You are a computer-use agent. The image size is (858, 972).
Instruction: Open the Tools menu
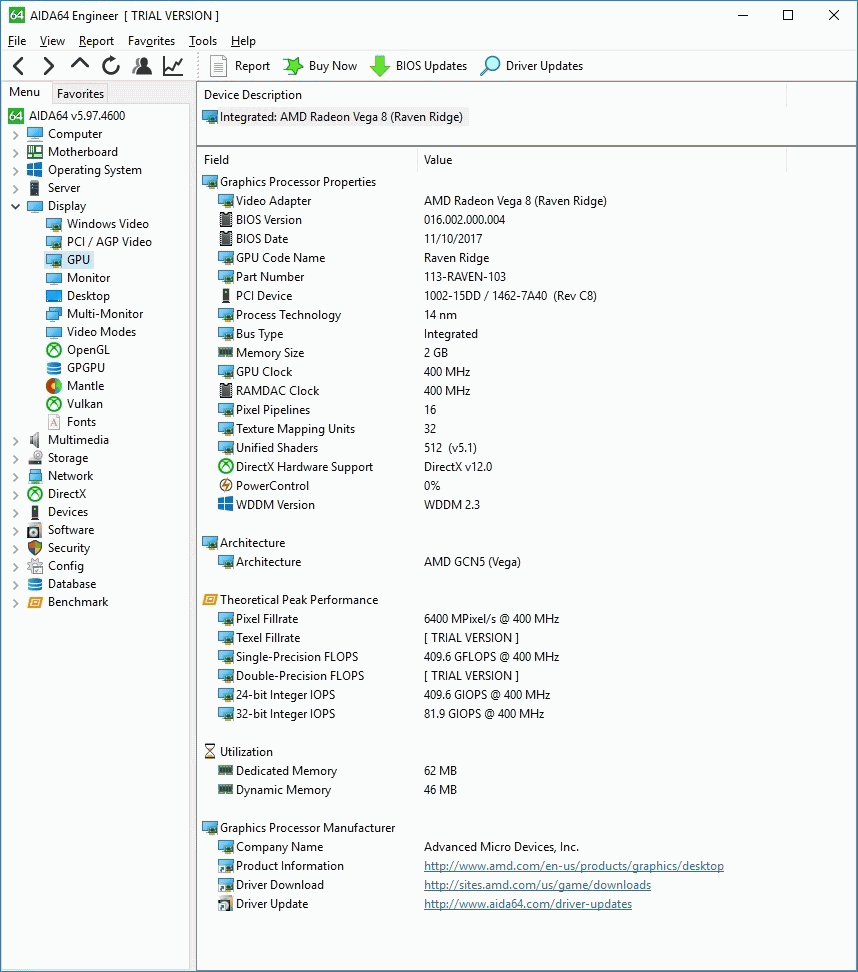coord(203,41)
